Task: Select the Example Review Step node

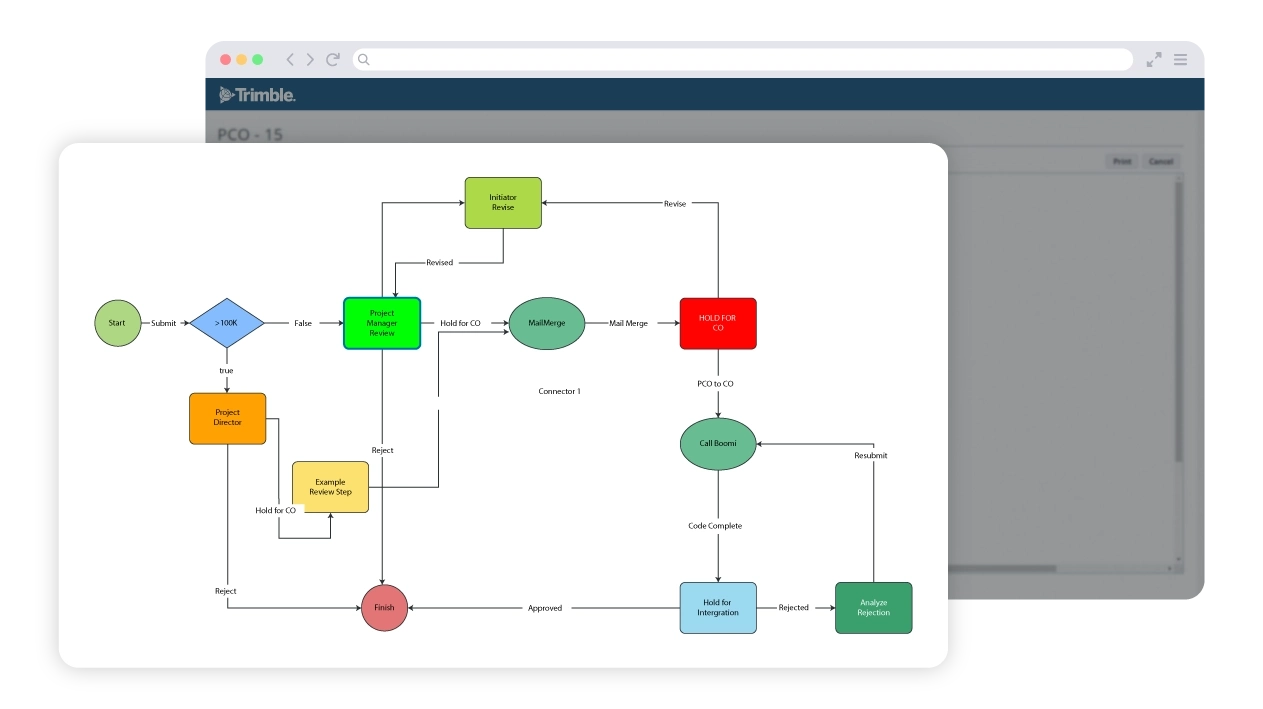Action: coord(330,487)
